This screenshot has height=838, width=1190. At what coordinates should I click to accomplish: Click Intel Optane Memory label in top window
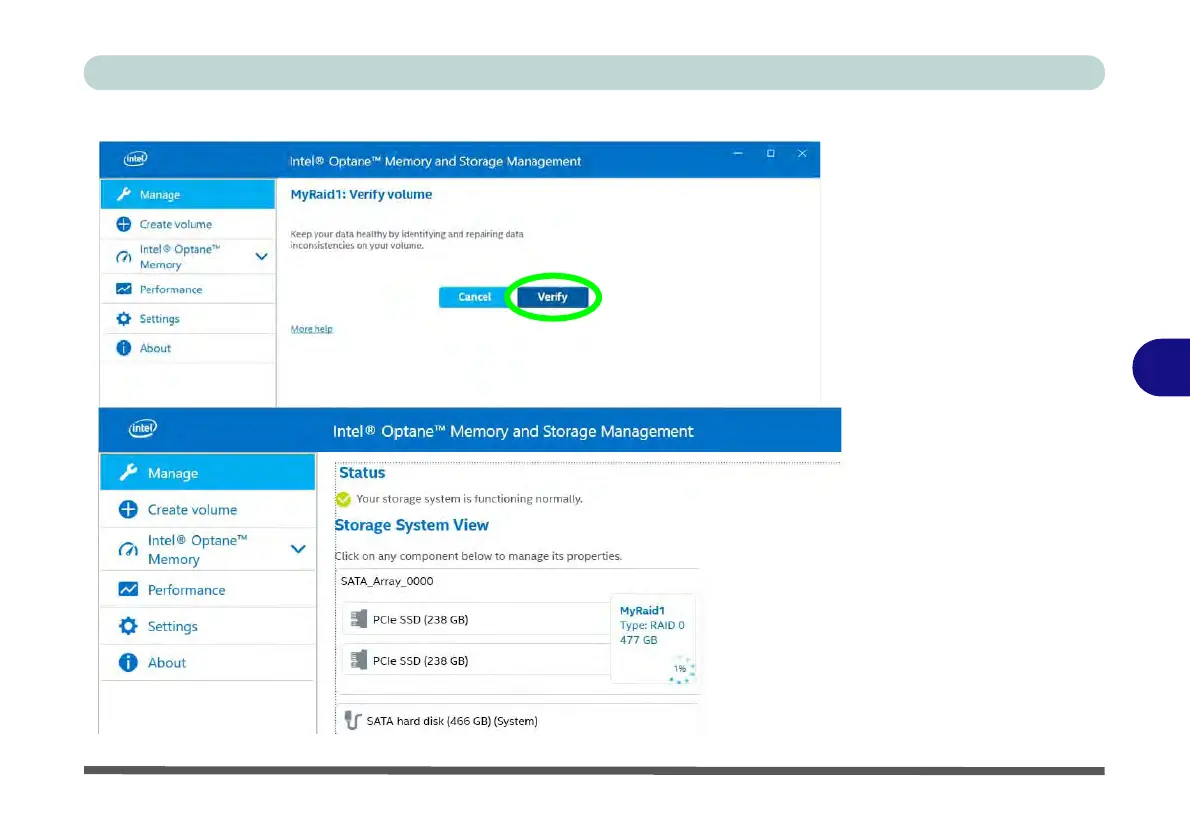tap(180, 257)
